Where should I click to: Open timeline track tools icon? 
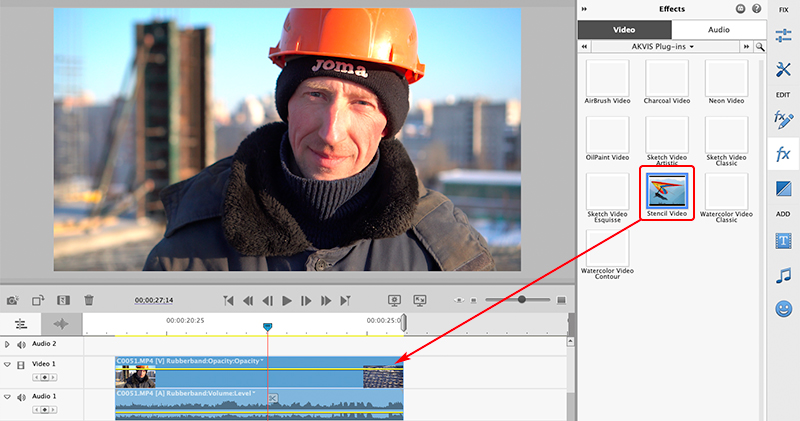point(20,324)
